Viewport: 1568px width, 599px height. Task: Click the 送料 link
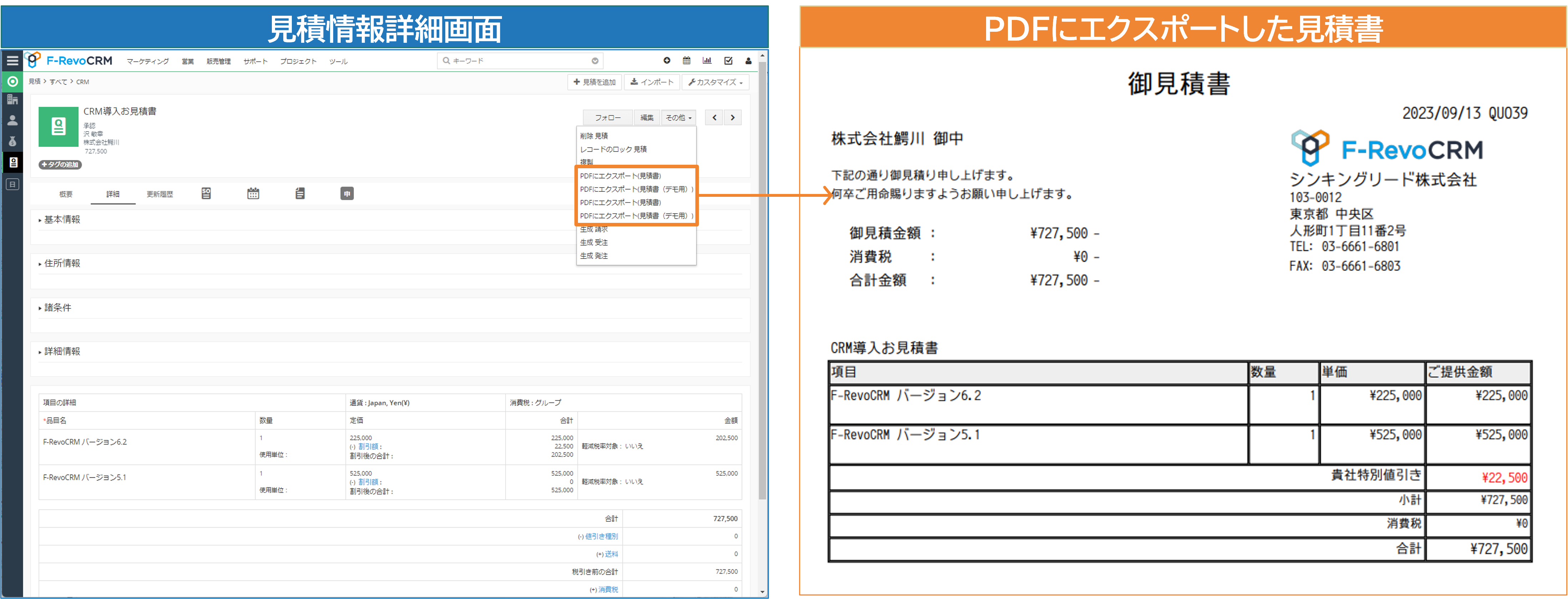point(611,554)
